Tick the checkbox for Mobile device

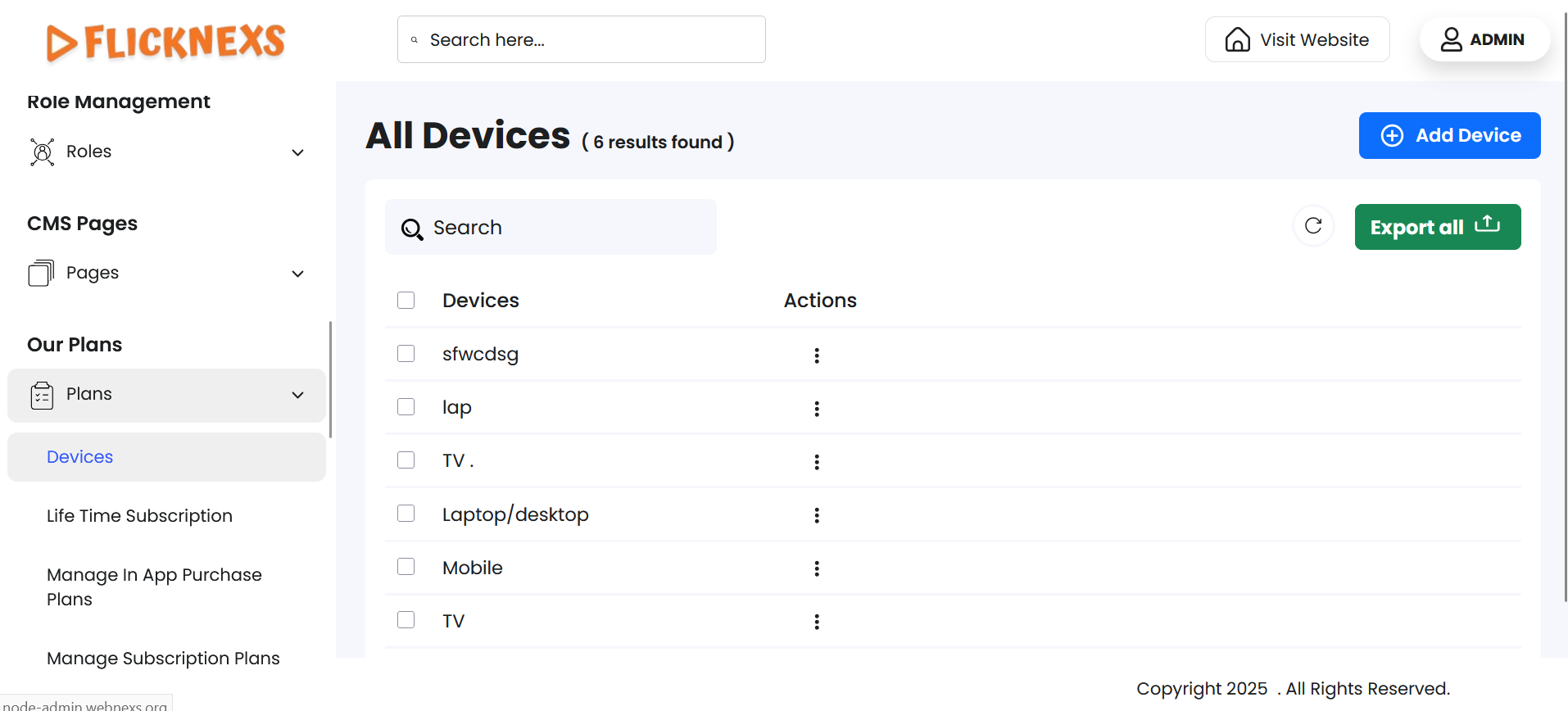pyautogui.click(x=406, y=567)
